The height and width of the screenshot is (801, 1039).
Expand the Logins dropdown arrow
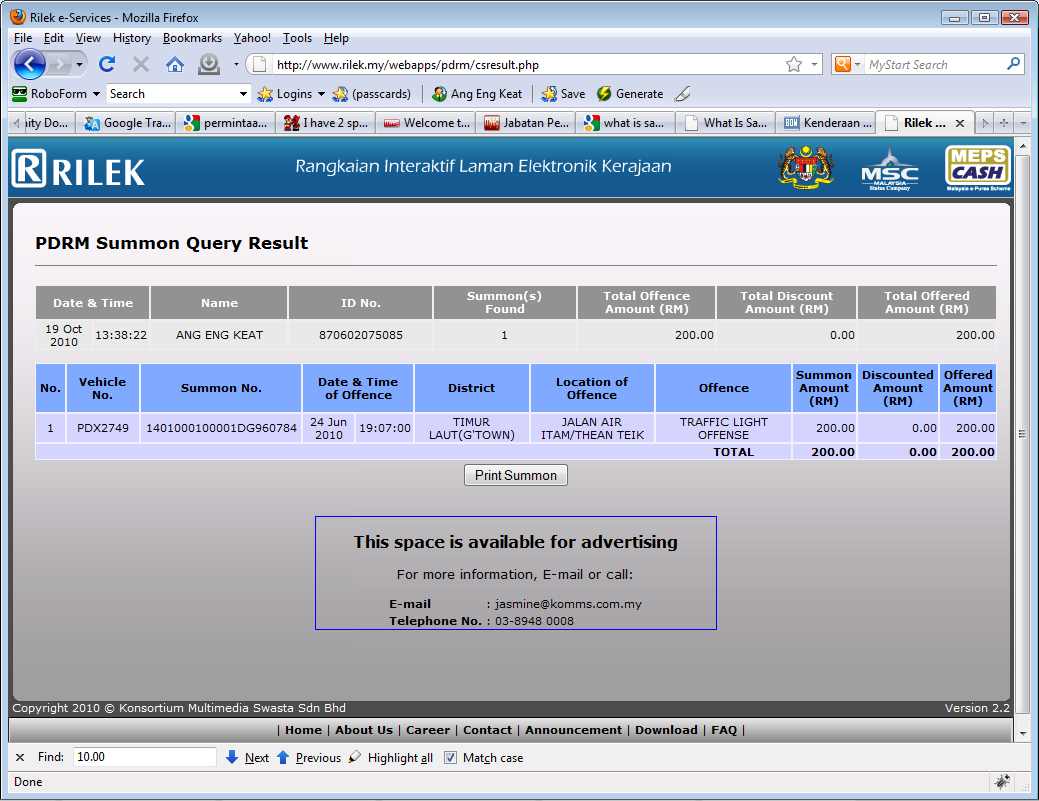point(321,94)
